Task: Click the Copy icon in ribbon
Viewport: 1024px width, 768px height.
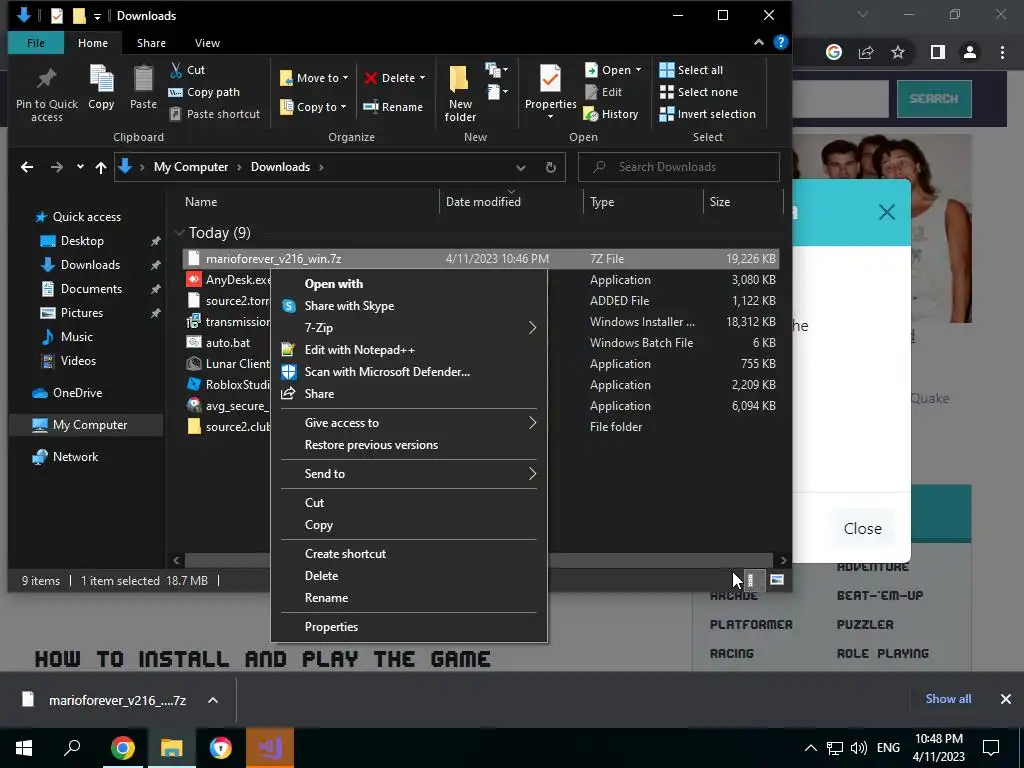Action: click(101, 79)
